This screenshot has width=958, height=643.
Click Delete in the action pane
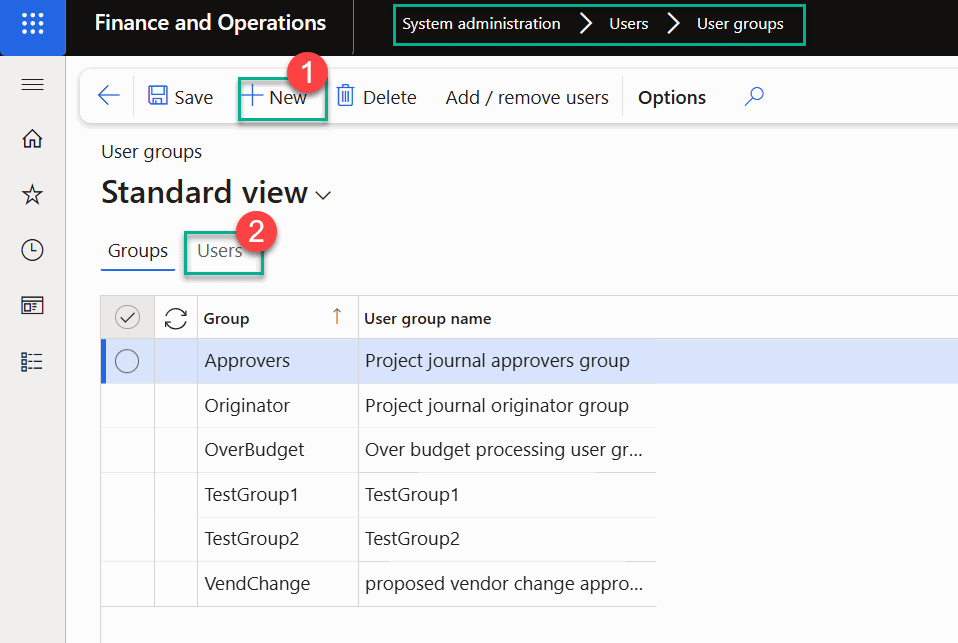tap(376, 97)
